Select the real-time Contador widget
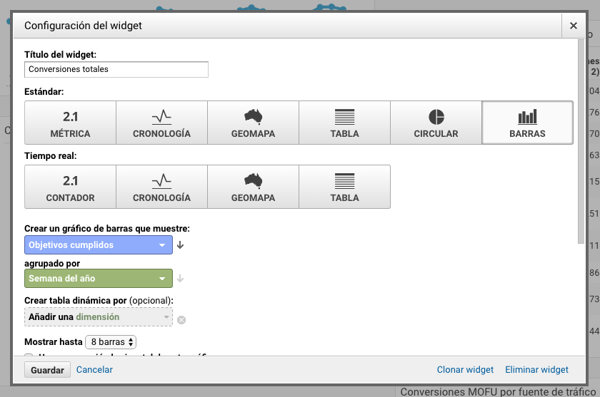This screenshot has width=600, height=397. point(70,187)
